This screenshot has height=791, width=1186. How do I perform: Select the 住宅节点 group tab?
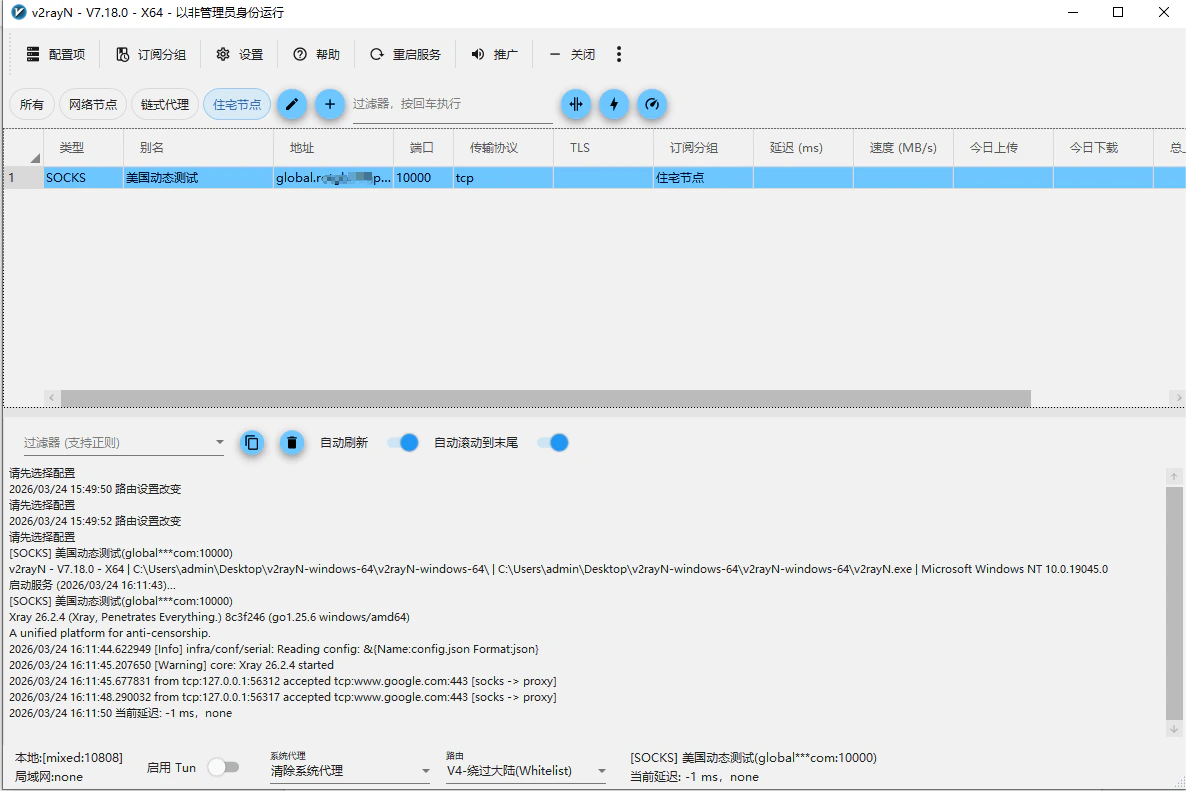tap(237, 104)
